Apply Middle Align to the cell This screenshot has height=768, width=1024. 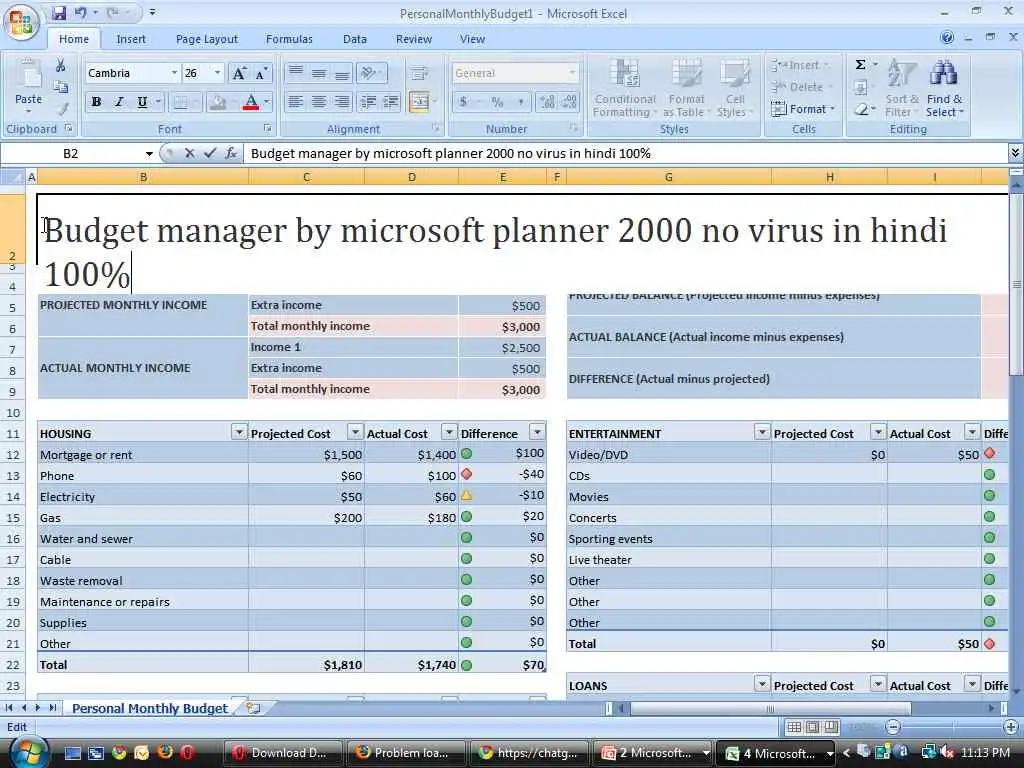(x=319, y=72)
